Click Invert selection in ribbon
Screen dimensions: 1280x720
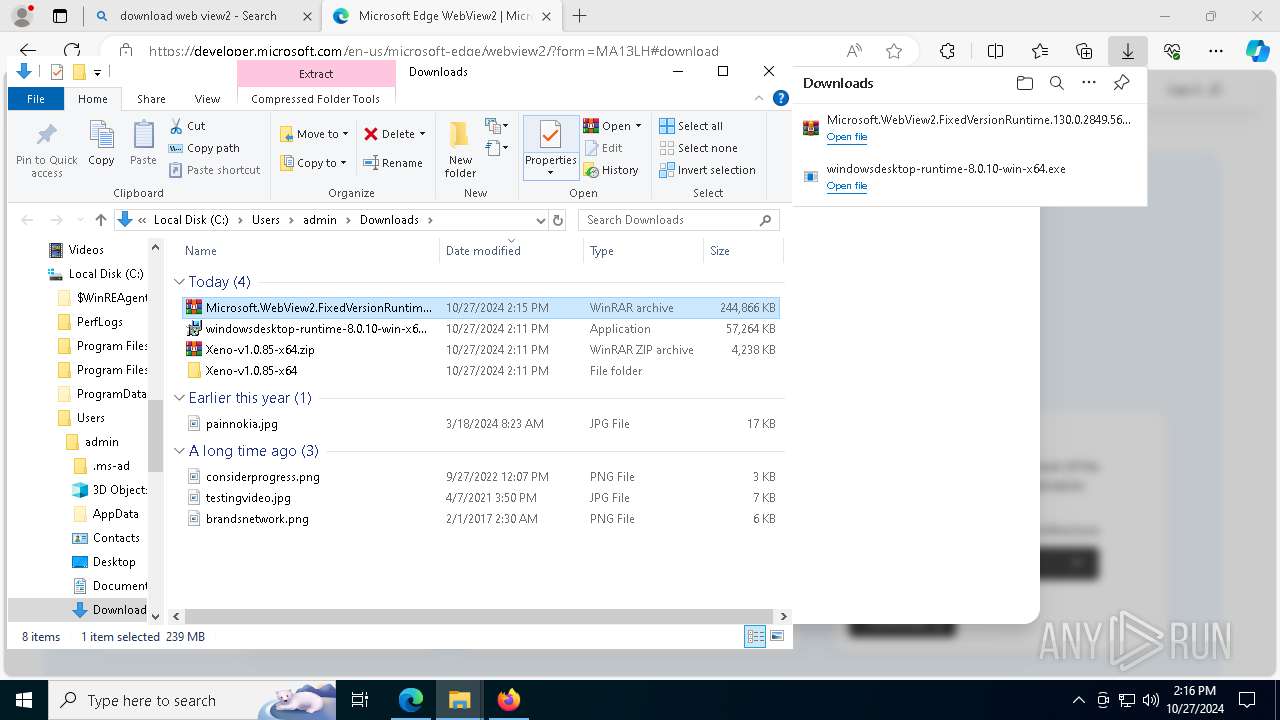tap(707, 170)
